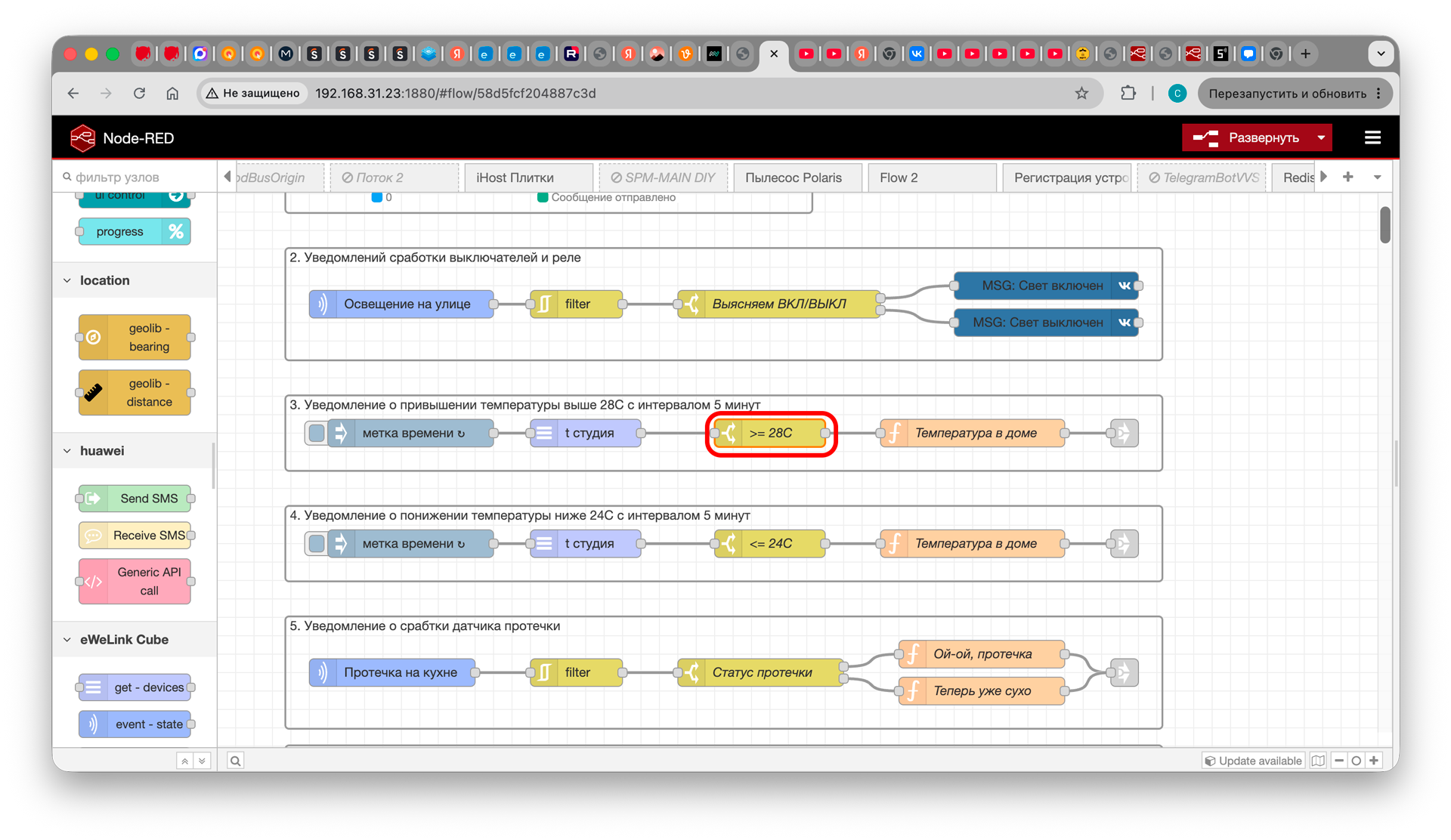Bookmark this page with the star icon
The image size is (1451, 840).
click(1081, 93)
